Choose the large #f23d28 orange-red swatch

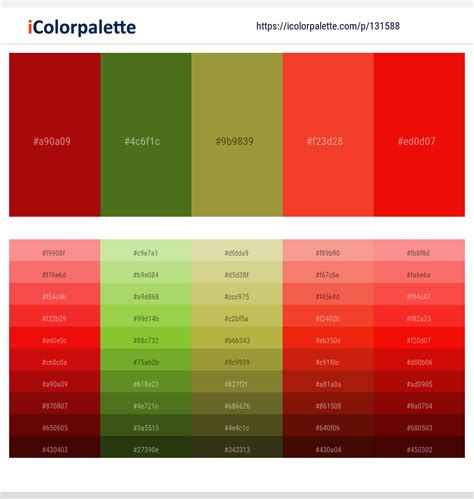point(328,135)
